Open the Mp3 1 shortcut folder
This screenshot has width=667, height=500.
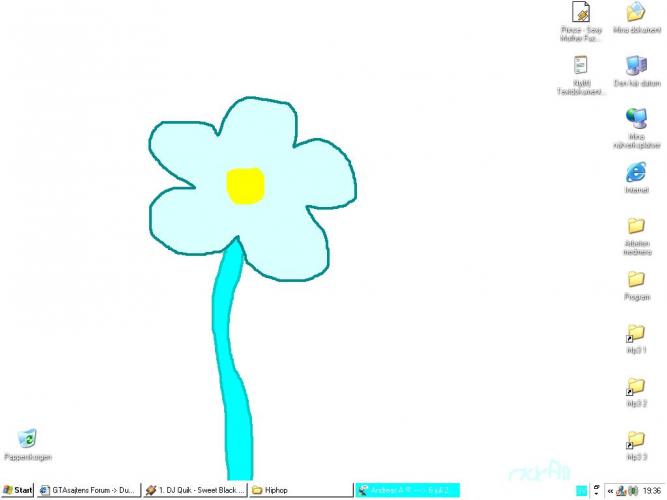[x=636, y=333]
